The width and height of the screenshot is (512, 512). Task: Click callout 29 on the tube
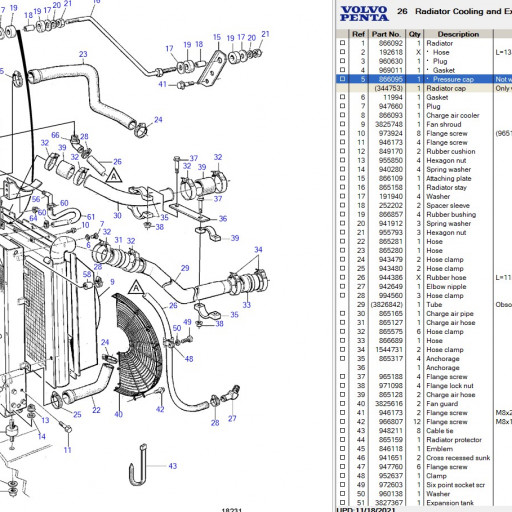[x=185, y=268]
